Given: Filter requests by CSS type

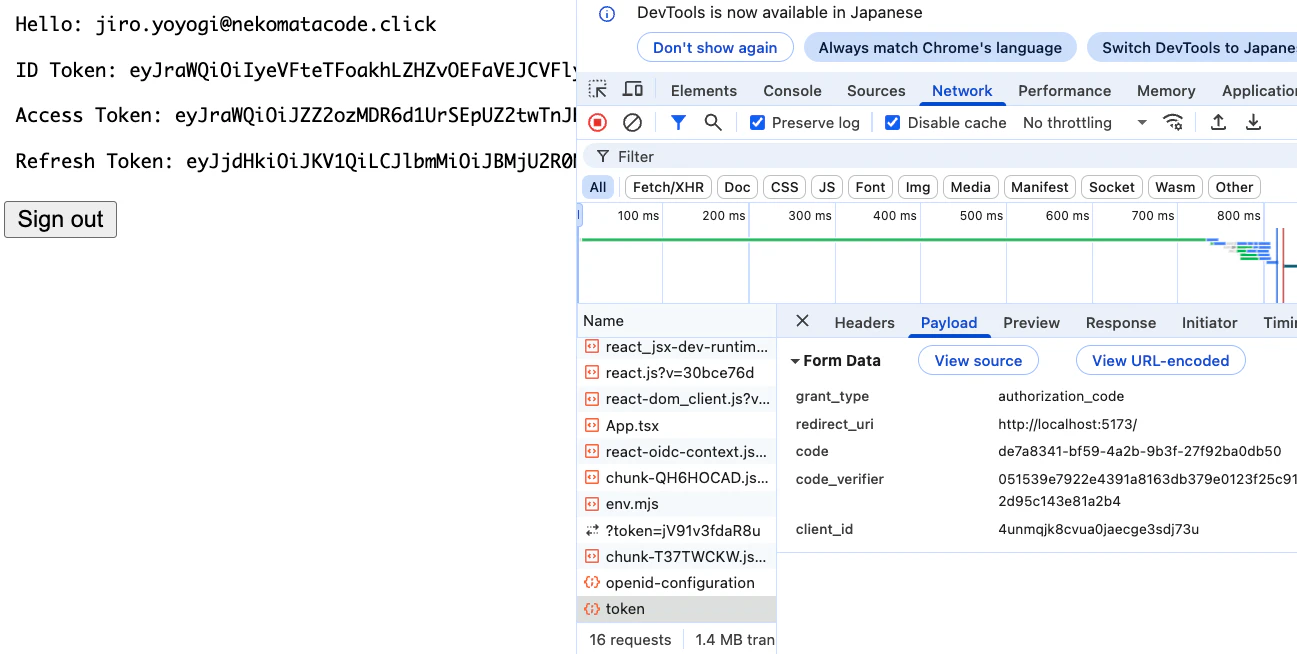Looking at the screenshot, I should pyautogui.click(x=785, y=187).
